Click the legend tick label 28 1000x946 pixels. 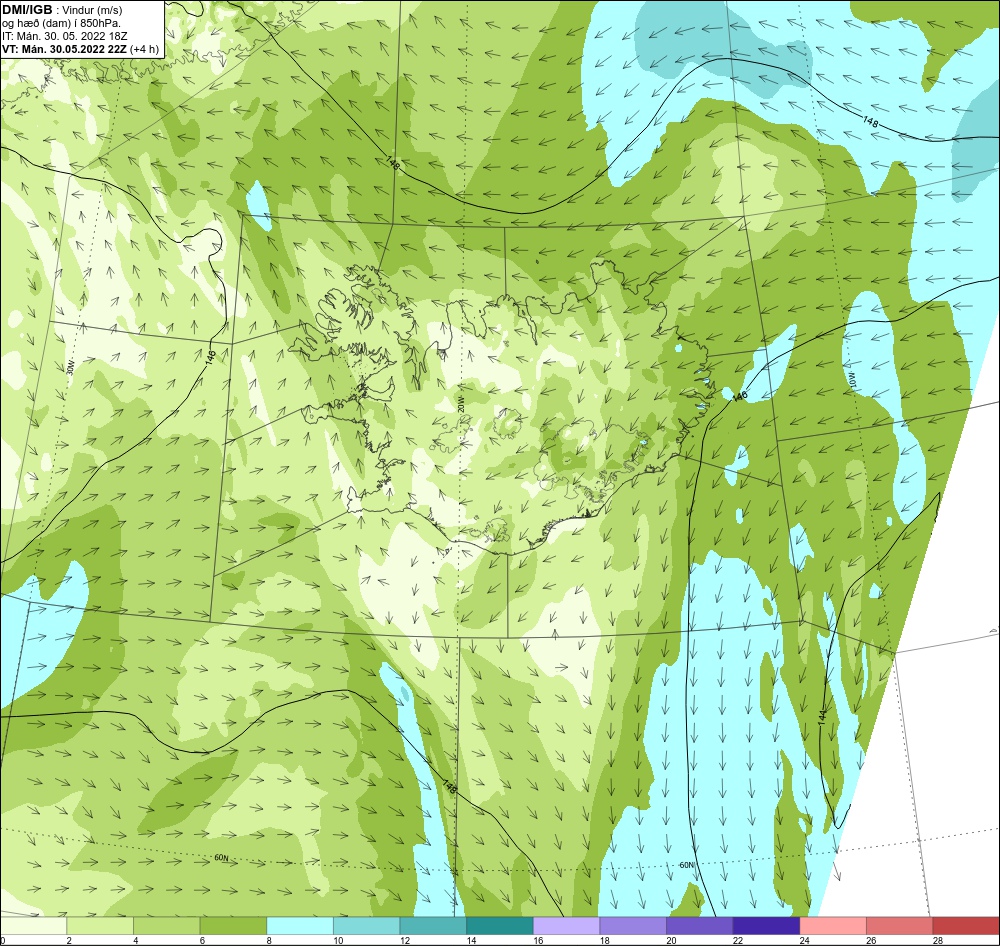click(938, 940)
